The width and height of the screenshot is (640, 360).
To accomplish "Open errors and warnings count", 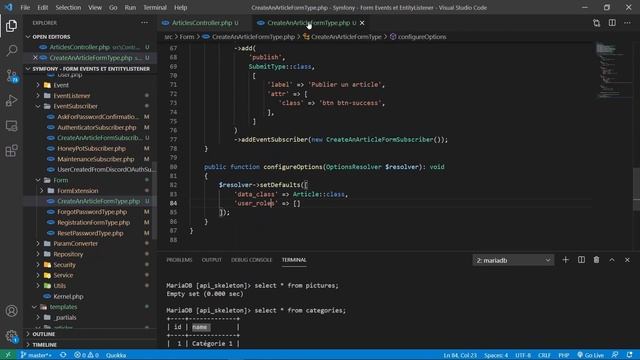I will click(86, 355).
